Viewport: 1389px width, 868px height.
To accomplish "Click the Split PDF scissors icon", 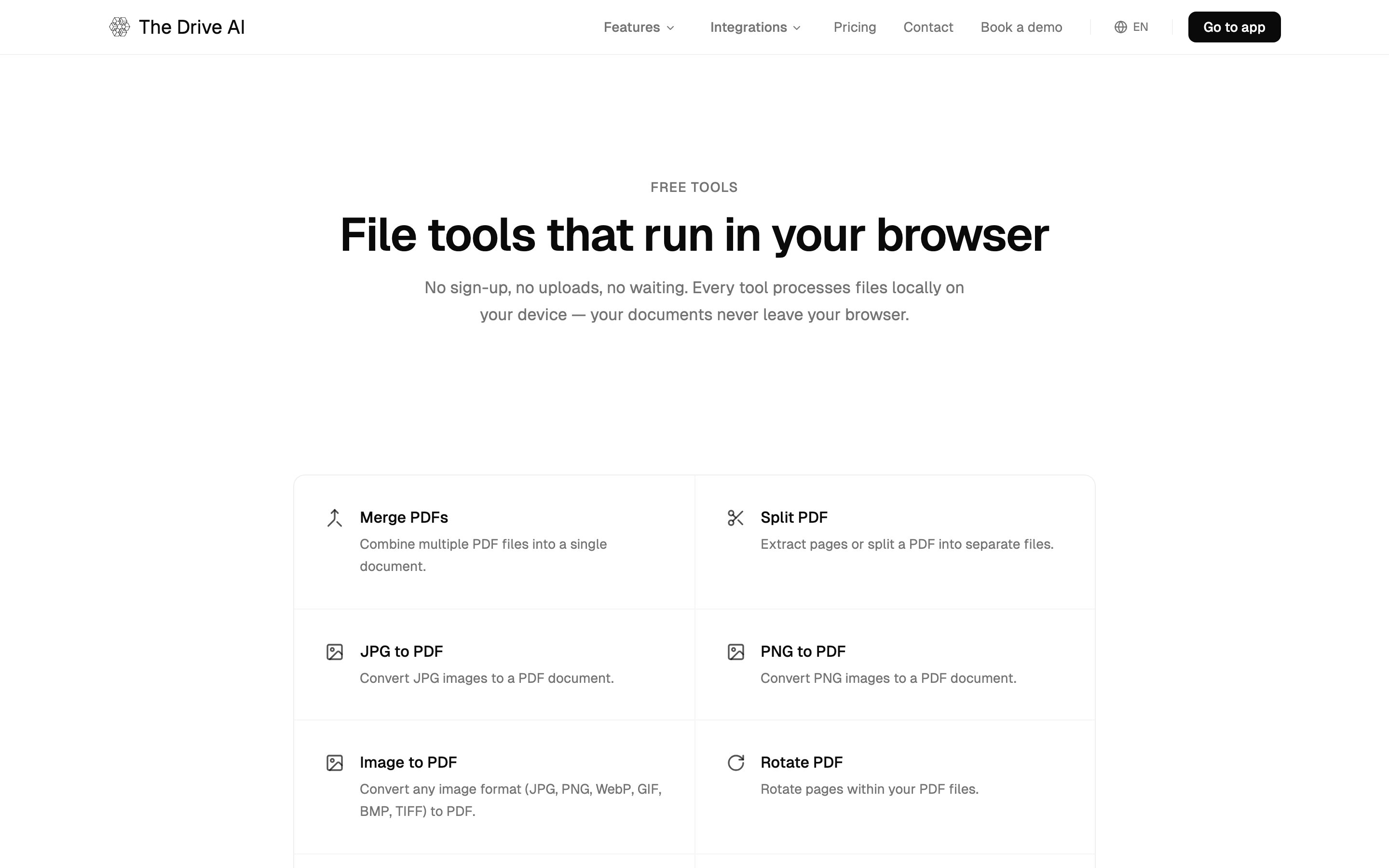I will pyautogui.click(x=735, y=518).
